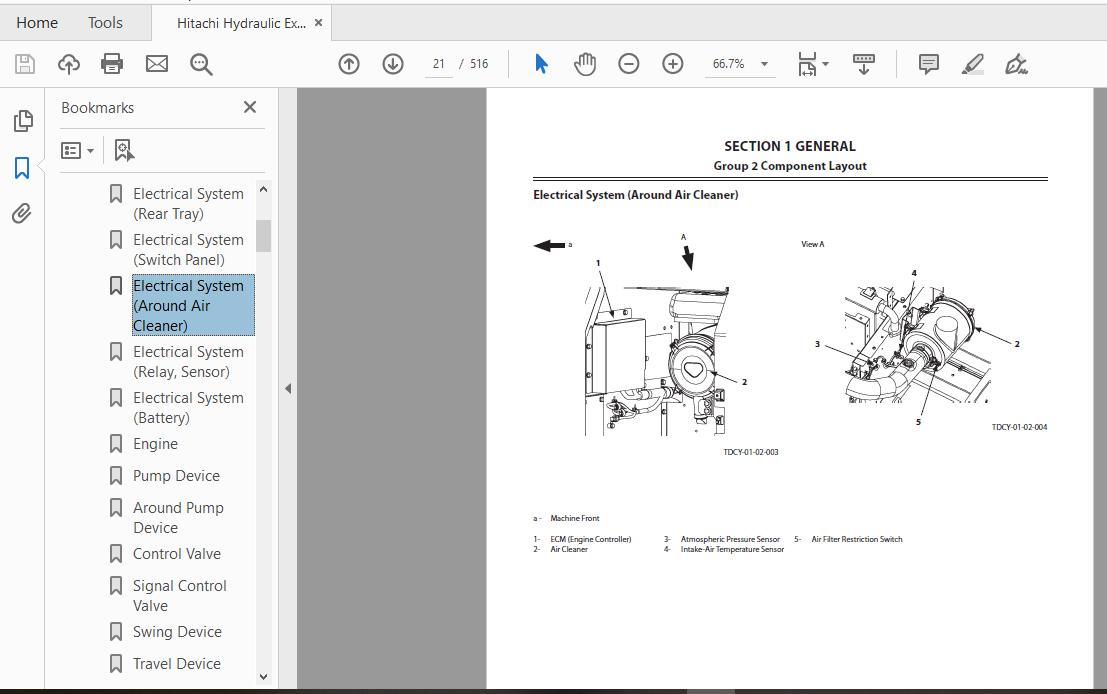Go to Signal Control Valve bookmark
1107x694 pixels.
coord(179,596)
